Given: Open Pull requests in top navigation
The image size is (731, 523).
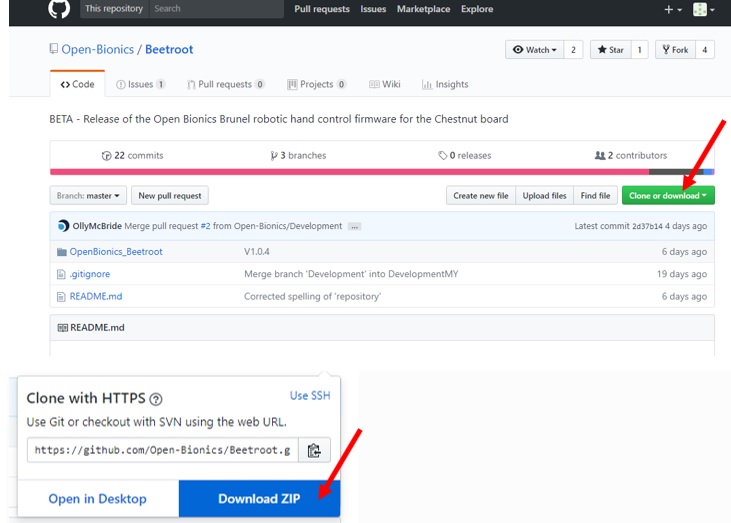Looking at the screenshot, I should click(322, 9).
